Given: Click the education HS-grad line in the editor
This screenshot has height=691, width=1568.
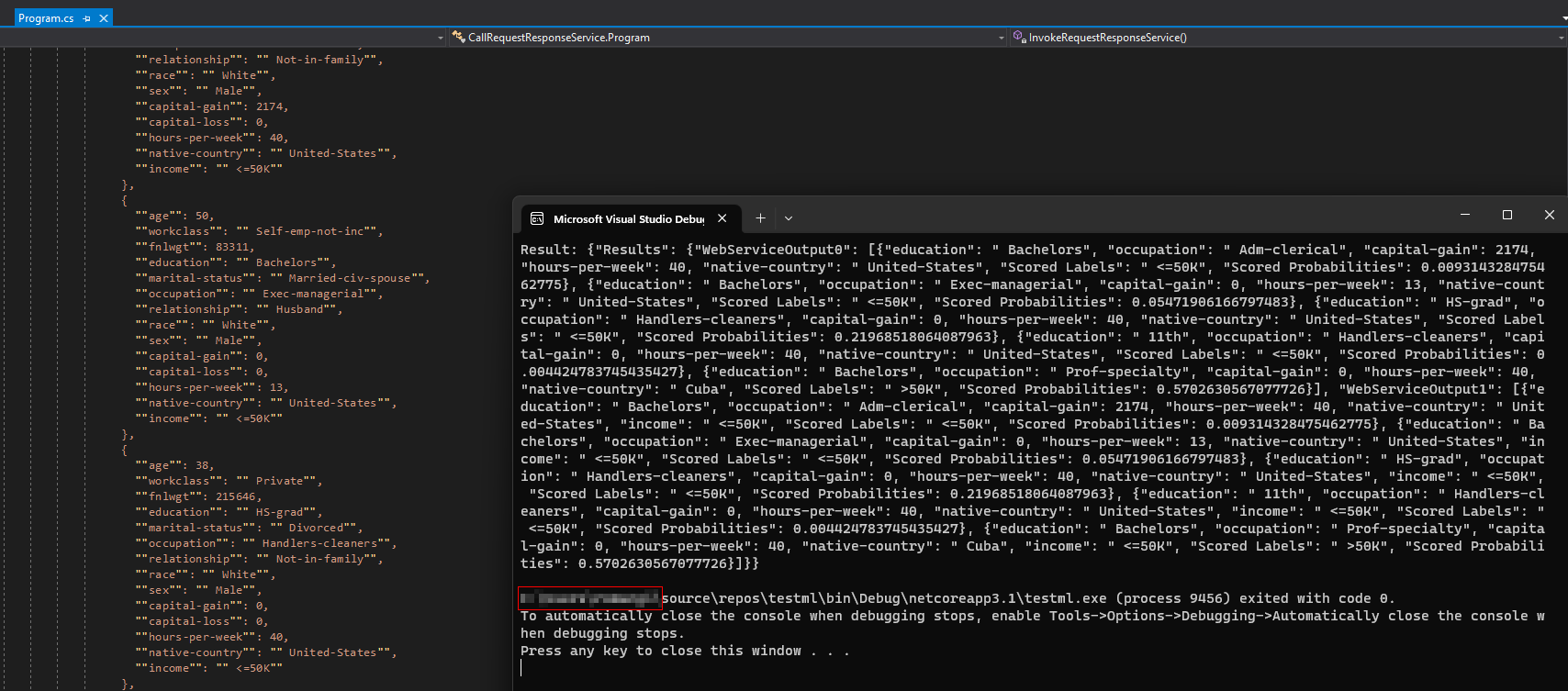Looking at the screenshot, I should [x=229, y=512].
